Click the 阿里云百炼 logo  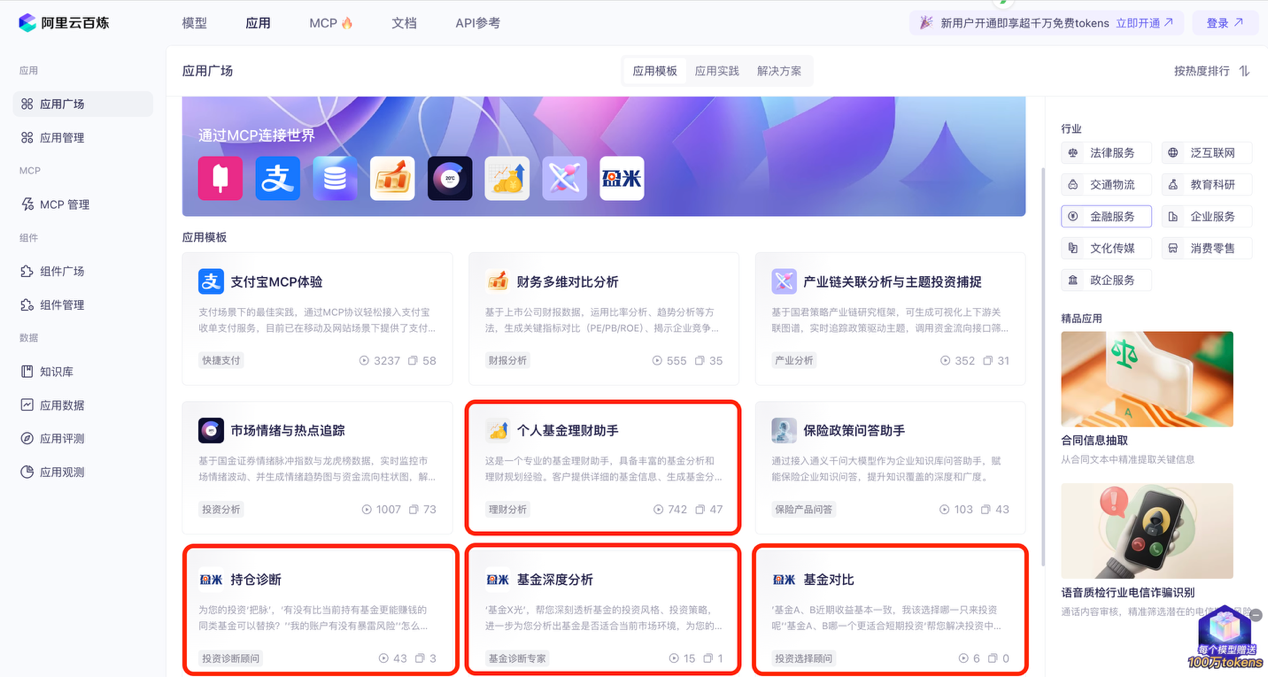(x=64, y=22)
